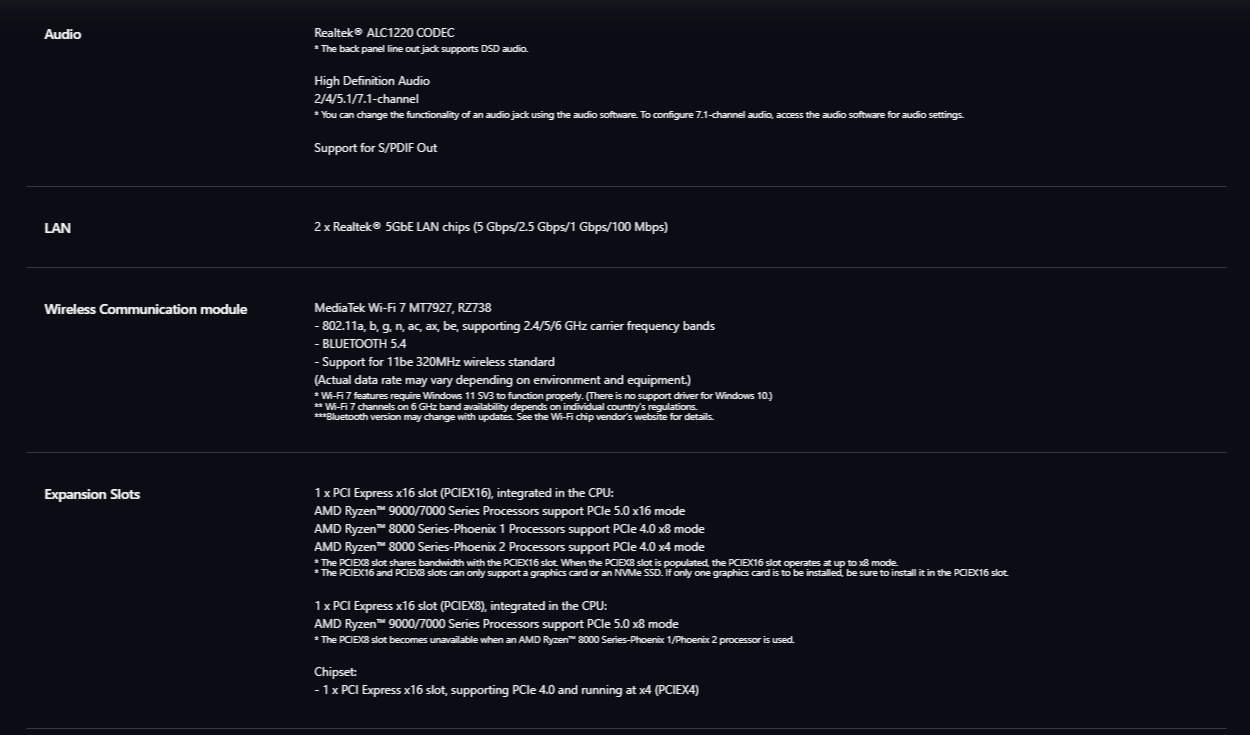The image size is (1250, 735).
Task: Click the Audio section heading
Action: coord(62,34)
